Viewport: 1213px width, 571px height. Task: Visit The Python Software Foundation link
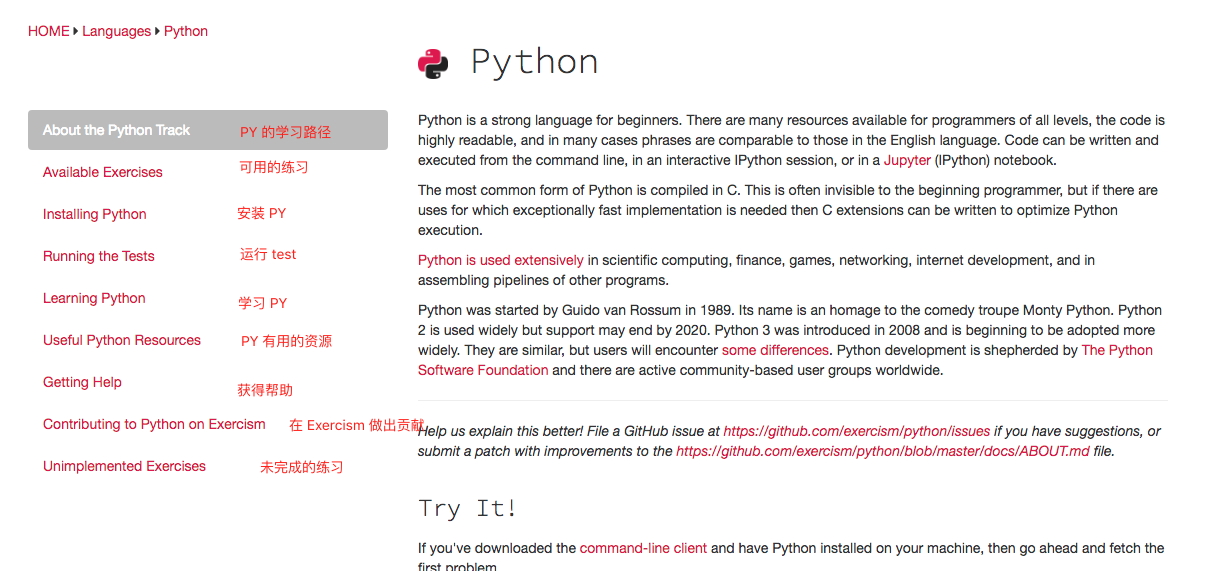click(x=1116, y=350)
